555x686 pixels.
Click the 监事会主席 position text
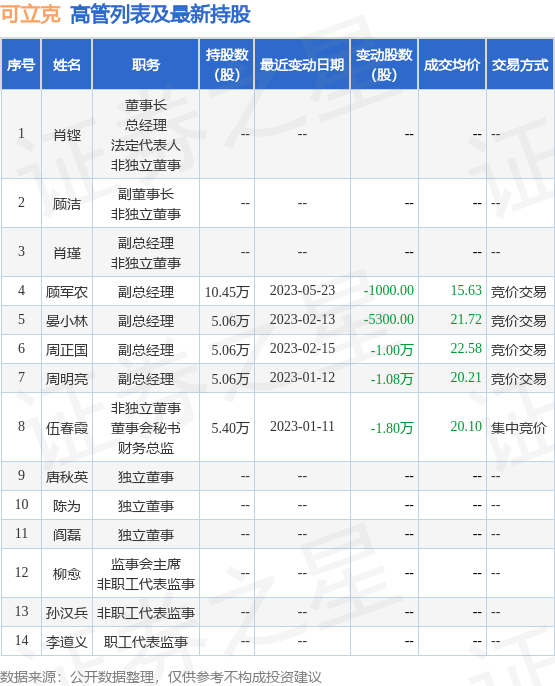coord(146,564)
